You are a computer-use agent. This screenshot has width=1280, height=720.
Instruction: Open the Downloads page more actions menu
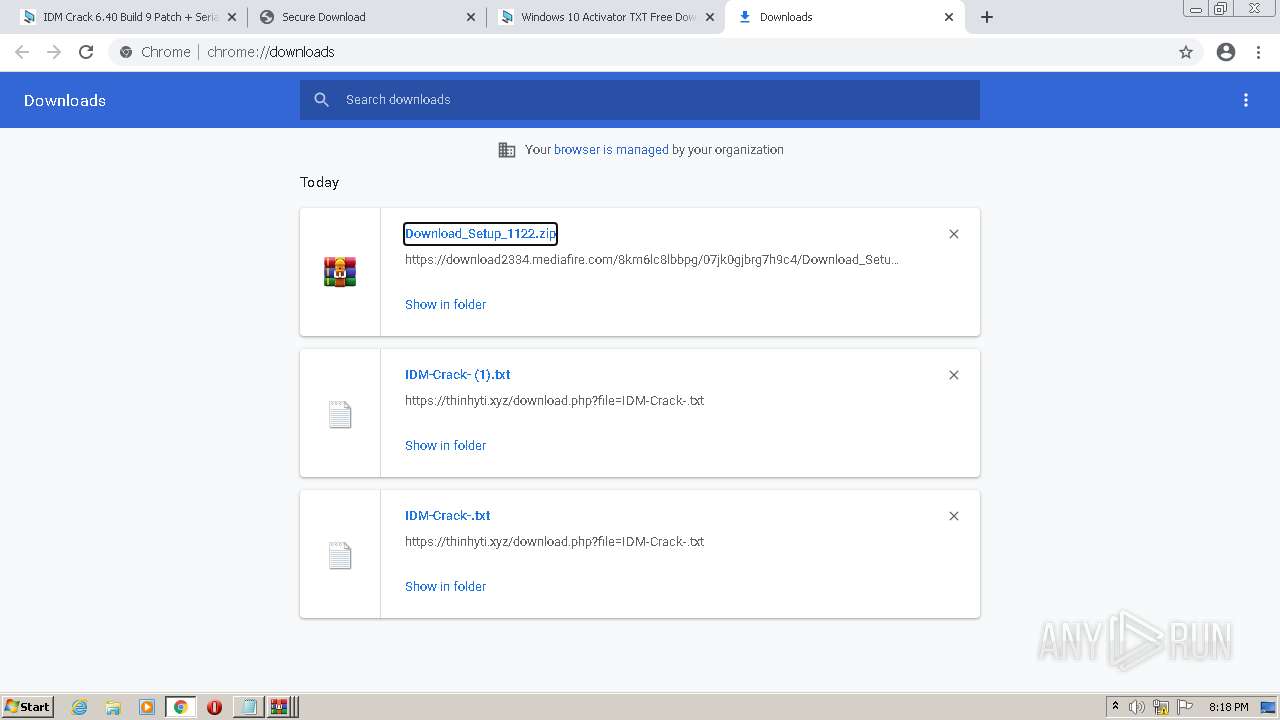click(1246, 100)
